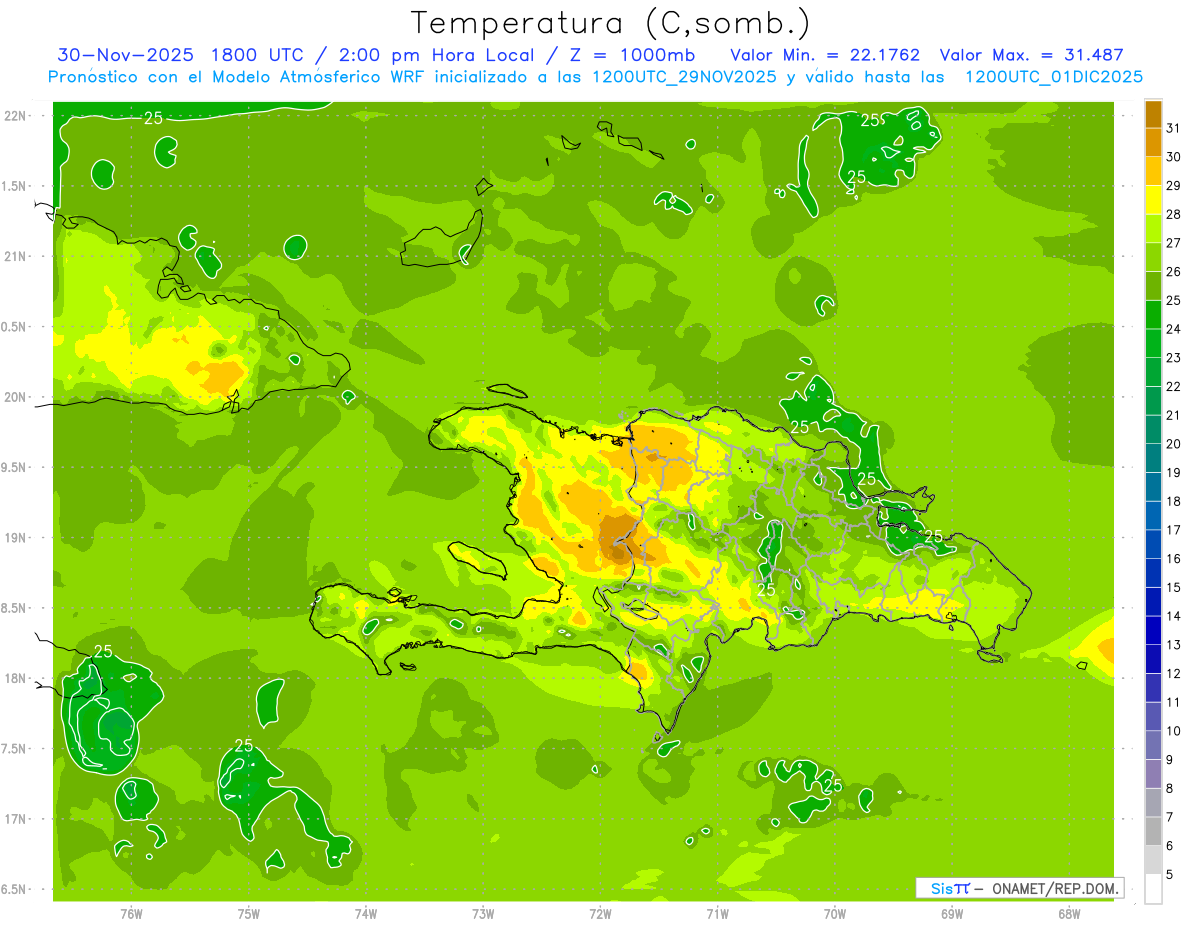This screenshot has width=1200, height=927.
Task: Click the legend value "5"
Action: (1170, 874)
